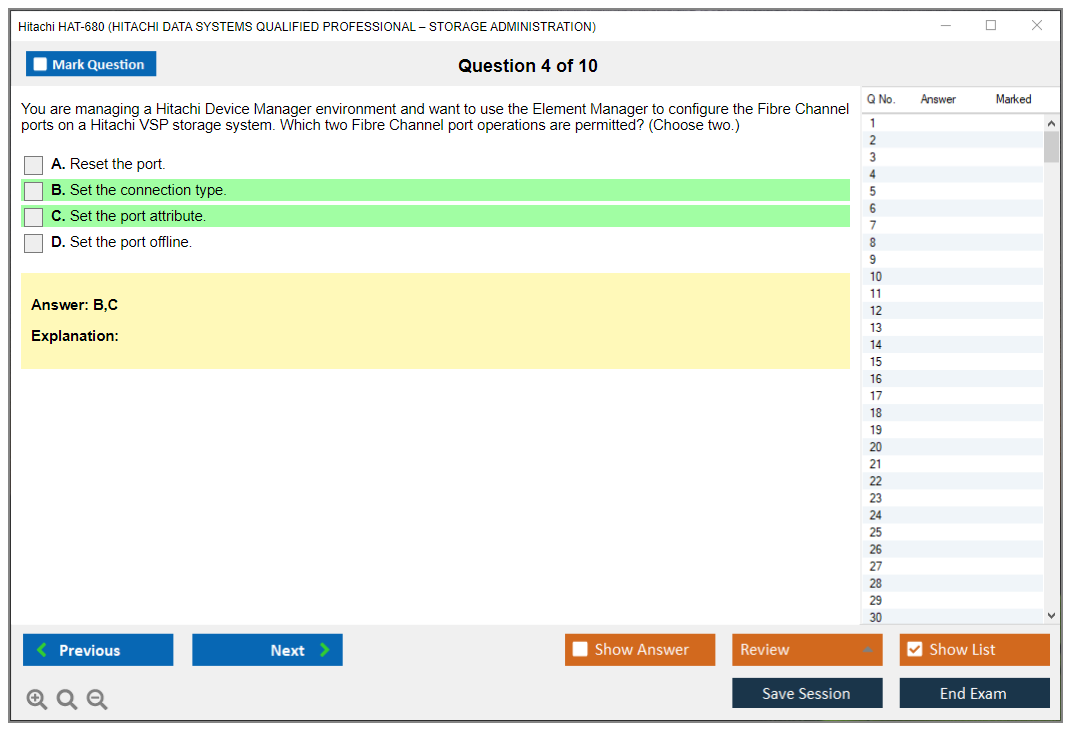Select option B Set the connection type

tap(34, 191)
